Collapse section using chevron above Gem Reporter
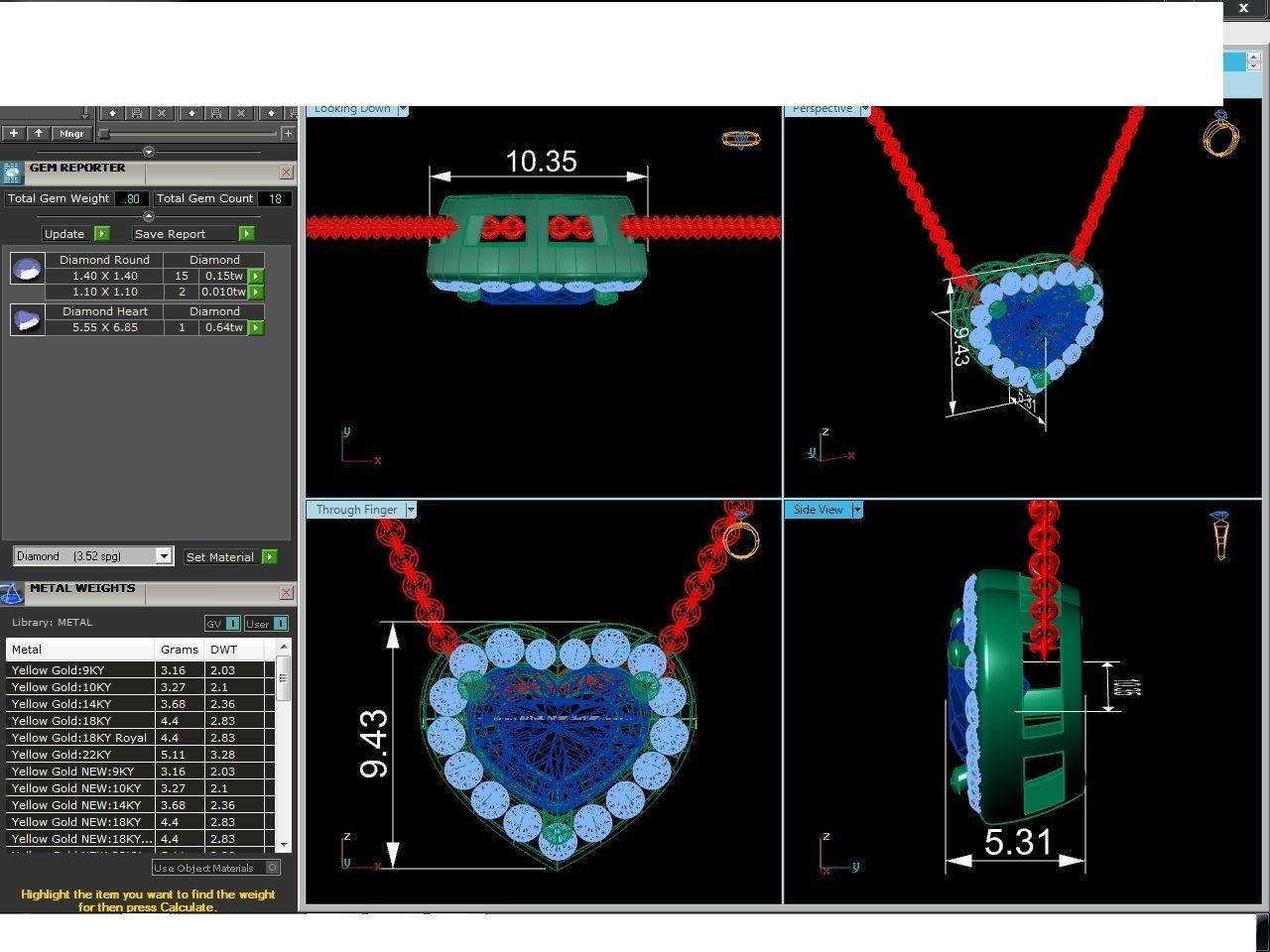 [x=149, y=152]
